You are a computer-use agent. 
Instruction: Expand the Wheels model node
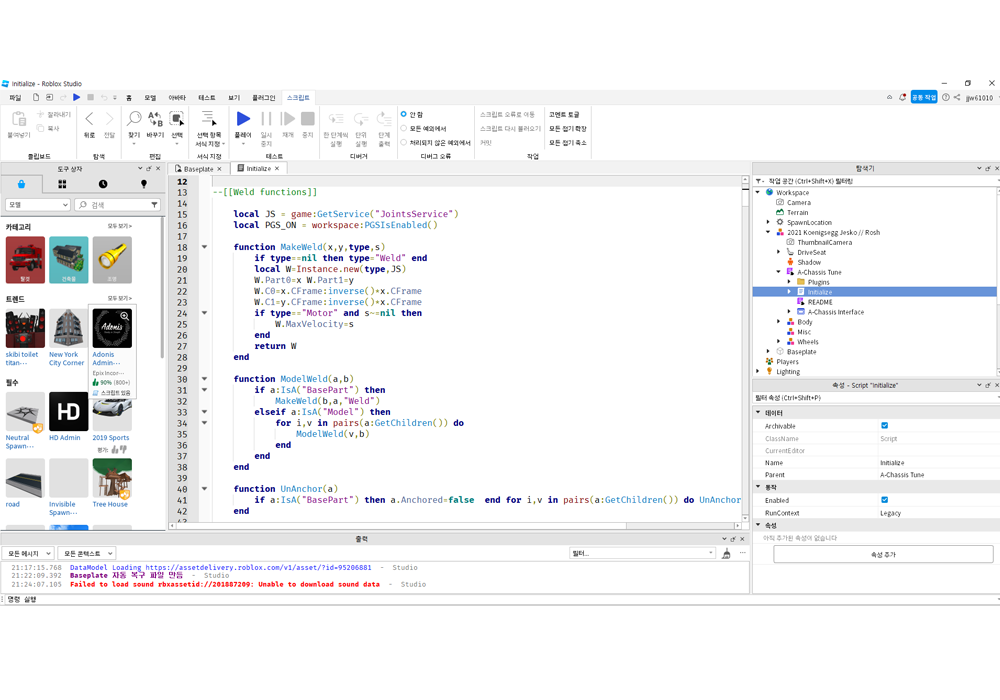tap(778, 342)
